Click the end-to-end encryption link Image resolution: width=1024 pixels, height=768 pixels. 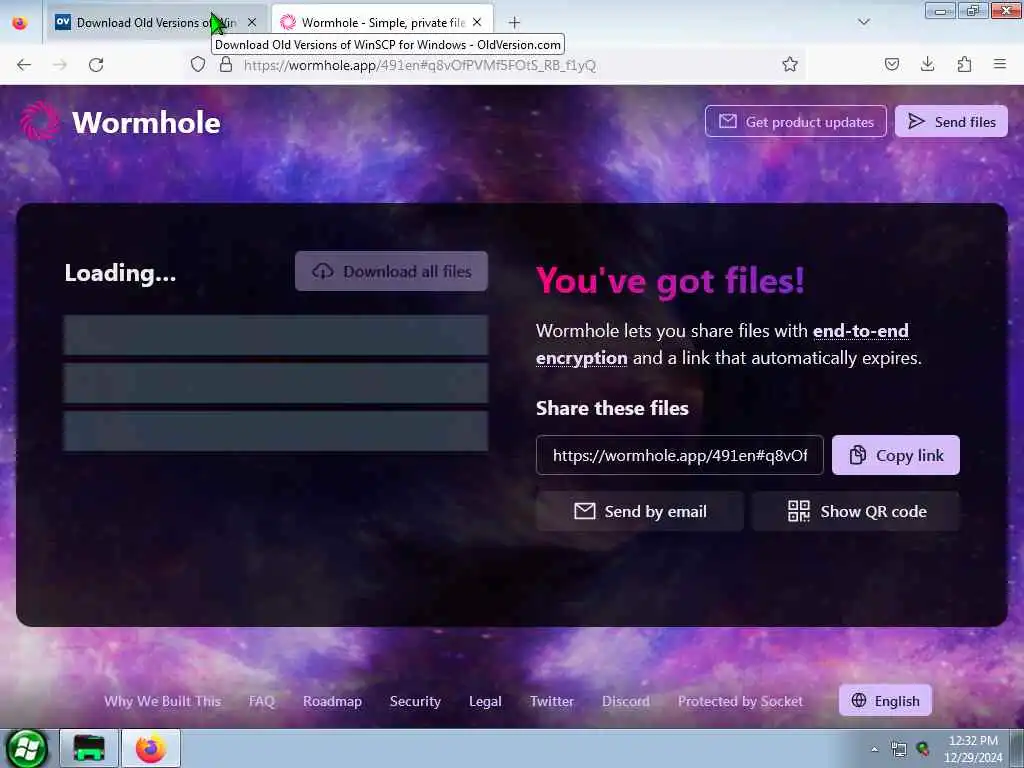[722, 344]
